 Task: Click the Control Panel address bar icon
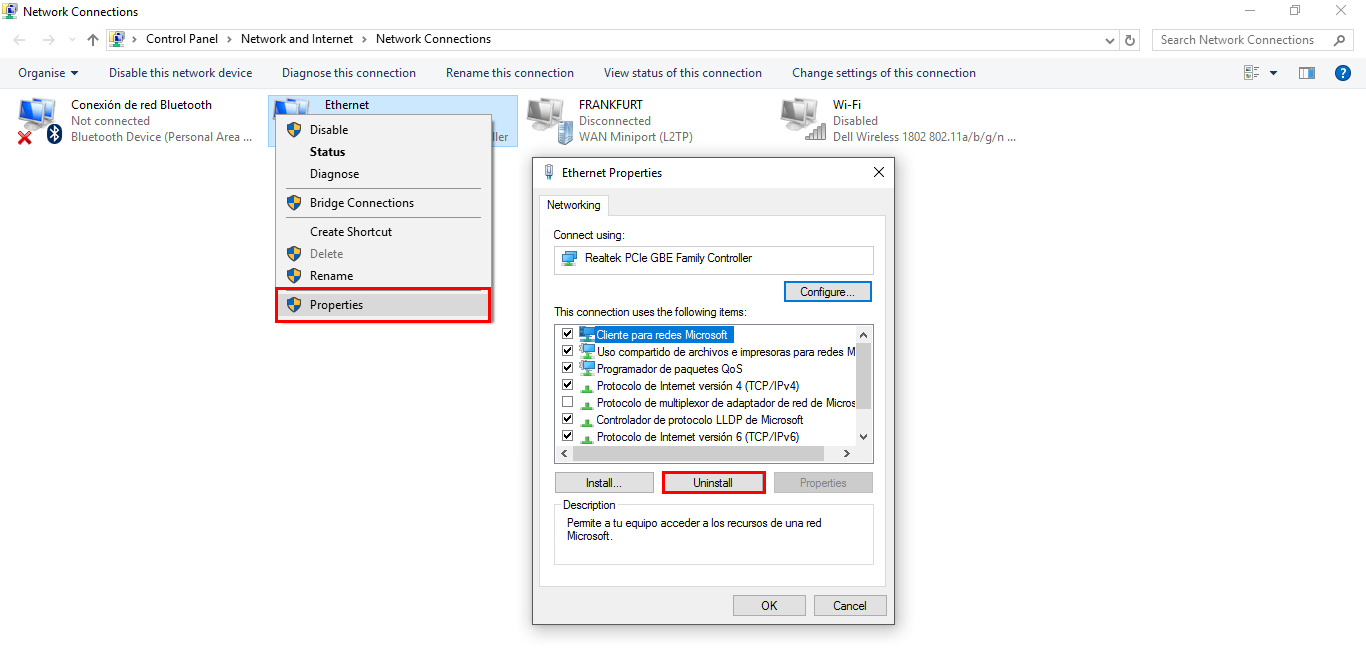pyautogui.click(x=118, y=40)
